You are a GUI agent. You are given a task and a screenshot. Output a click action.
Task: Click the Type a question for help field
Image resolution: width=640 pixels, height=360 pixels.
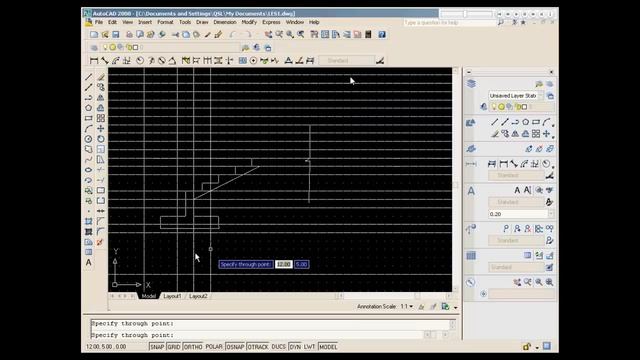tap(449, 23)
